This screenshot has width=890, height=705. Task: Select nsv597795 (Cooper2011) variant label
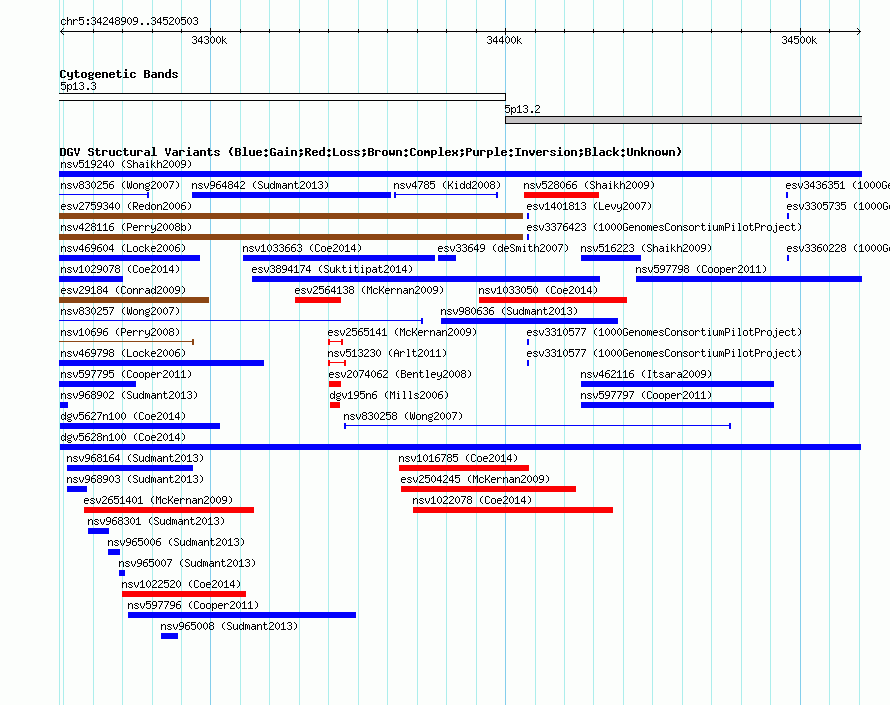click(126, 374)
